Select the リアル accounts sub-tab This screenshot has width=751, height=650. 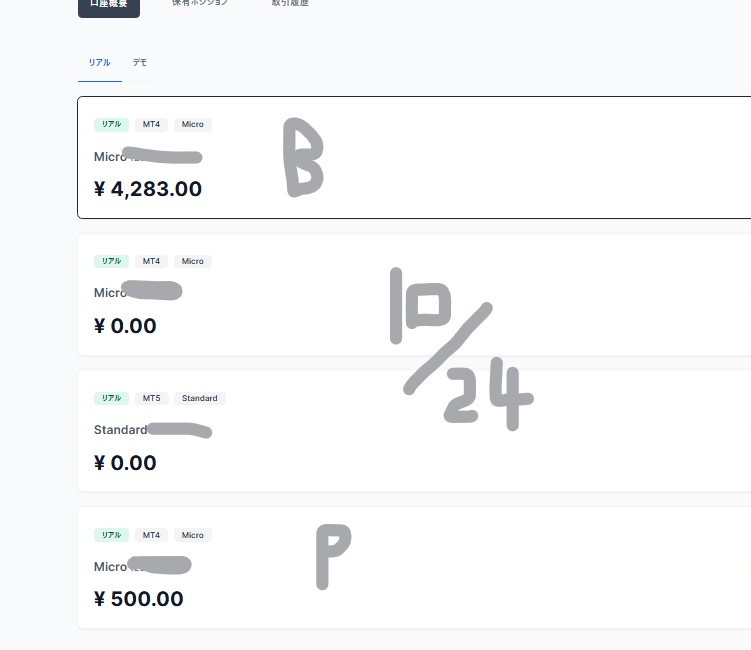[99, 63]
